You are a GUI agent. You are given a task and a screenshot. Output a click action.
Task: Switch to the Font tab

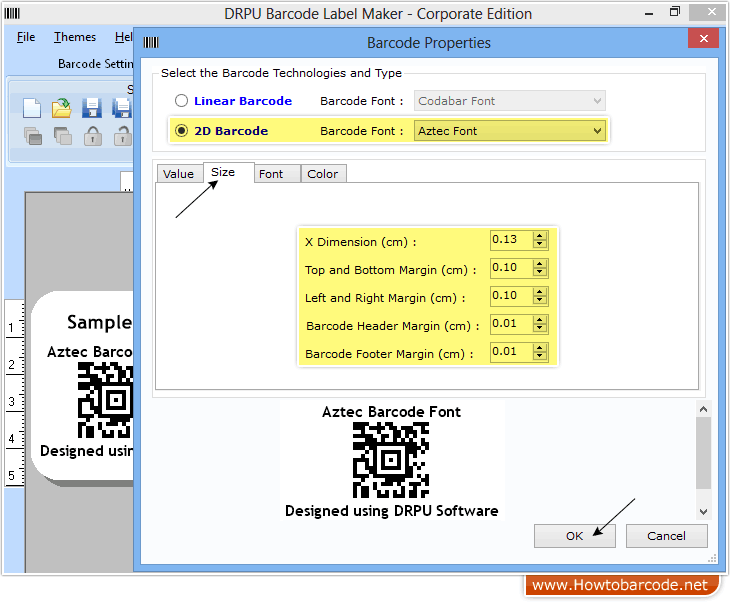coord(277,174)
